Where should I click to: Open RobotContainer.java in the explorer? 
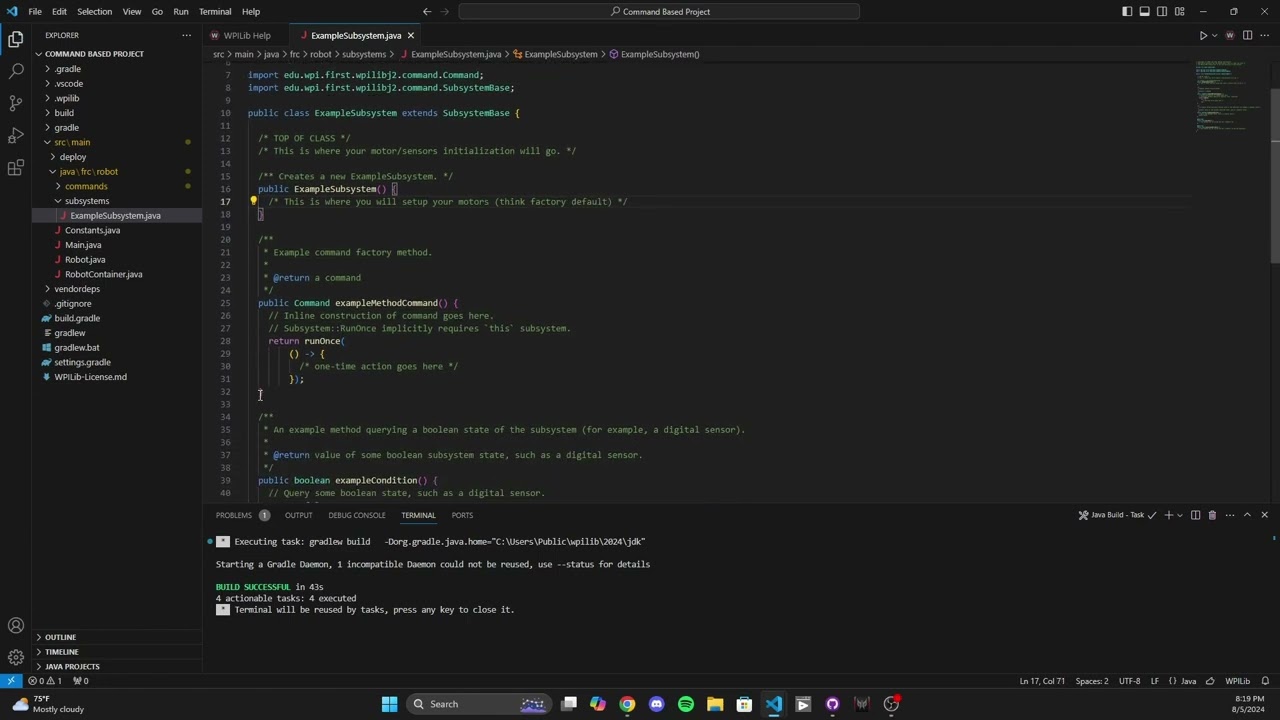point(103,274)
